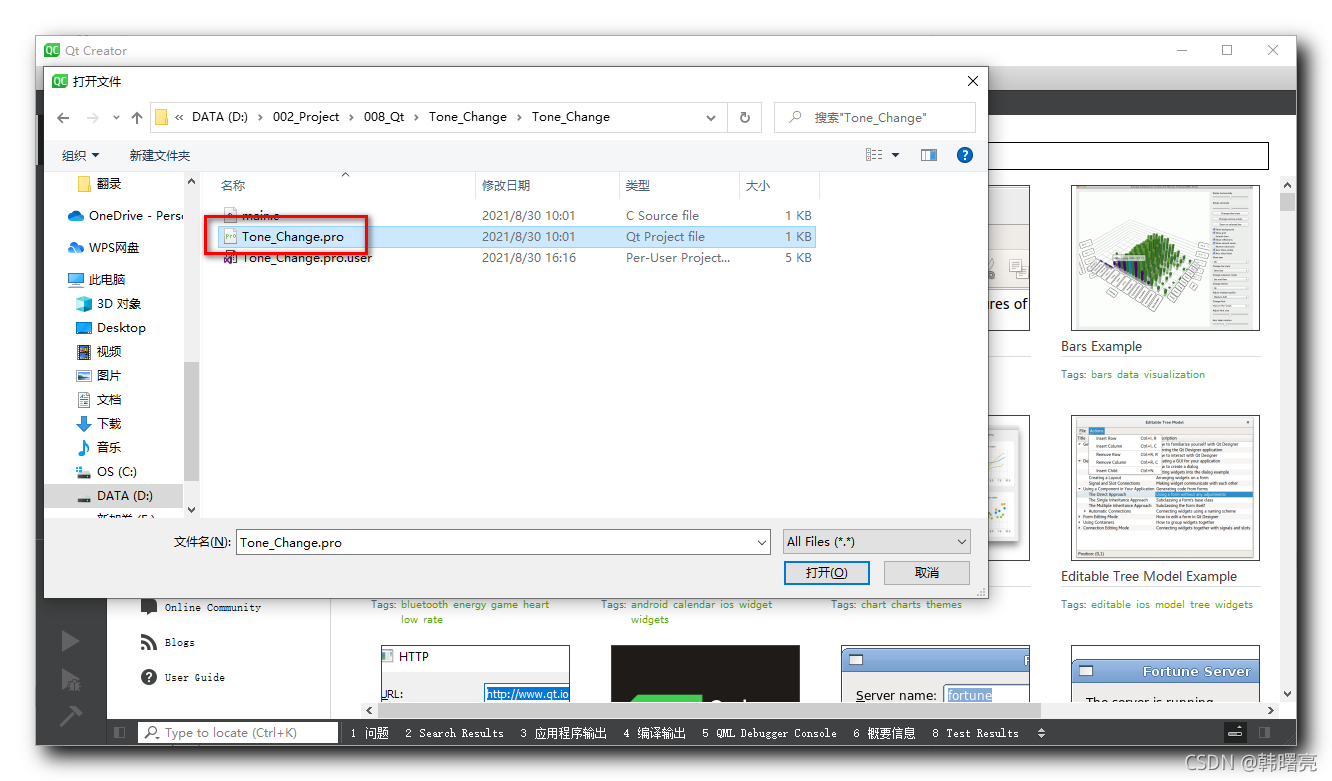The height and width of the screenshot is (781, 1332).
Task: Click 002_Project in the path breadcrumb
Action: pyautogui.click(x=306, y=117)
